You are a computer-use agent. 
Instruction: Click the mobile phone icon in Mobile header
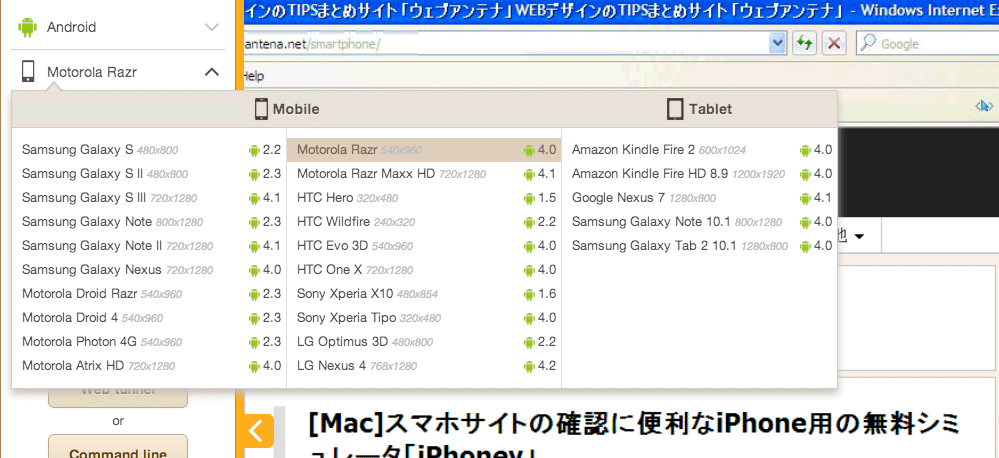[261, 109]
